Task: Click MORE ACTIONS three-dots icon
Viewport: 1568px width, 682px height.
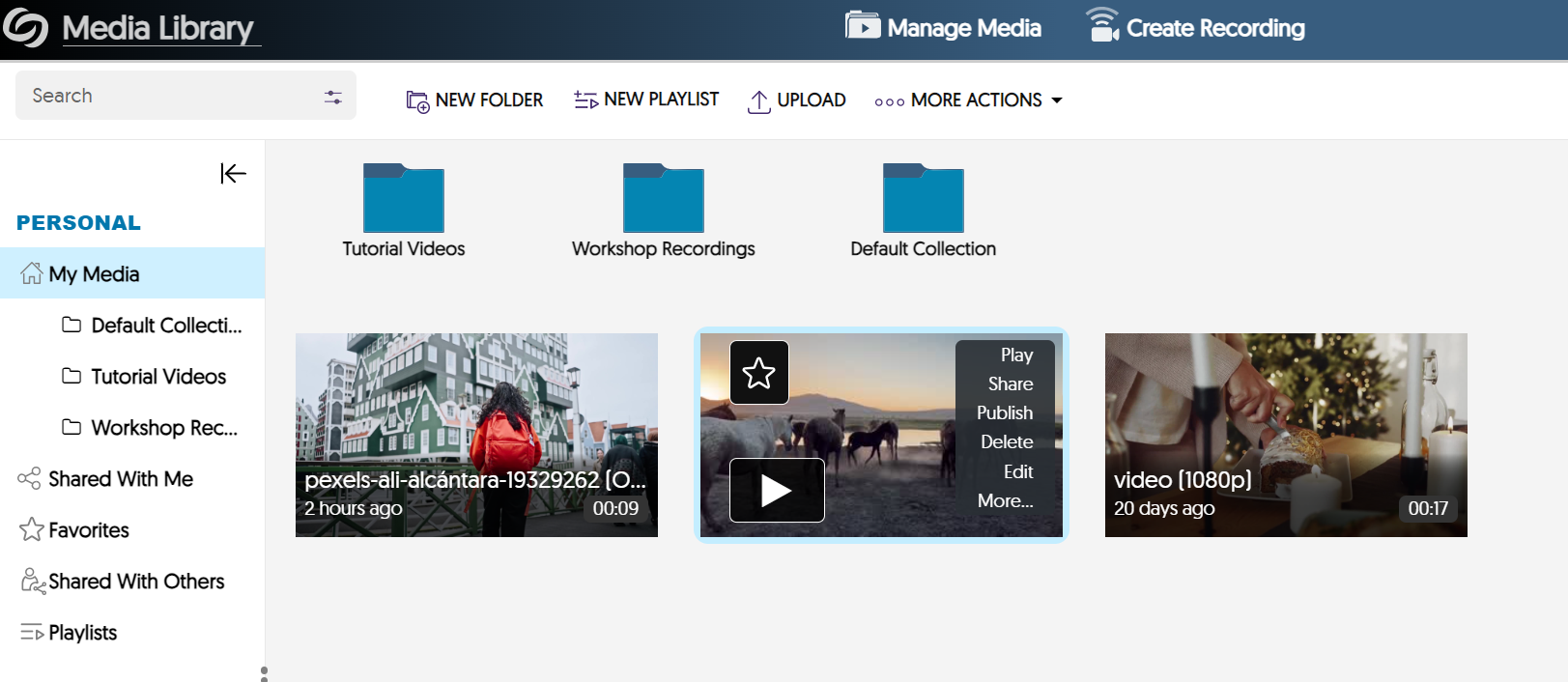Action: (x=889, y=101)
